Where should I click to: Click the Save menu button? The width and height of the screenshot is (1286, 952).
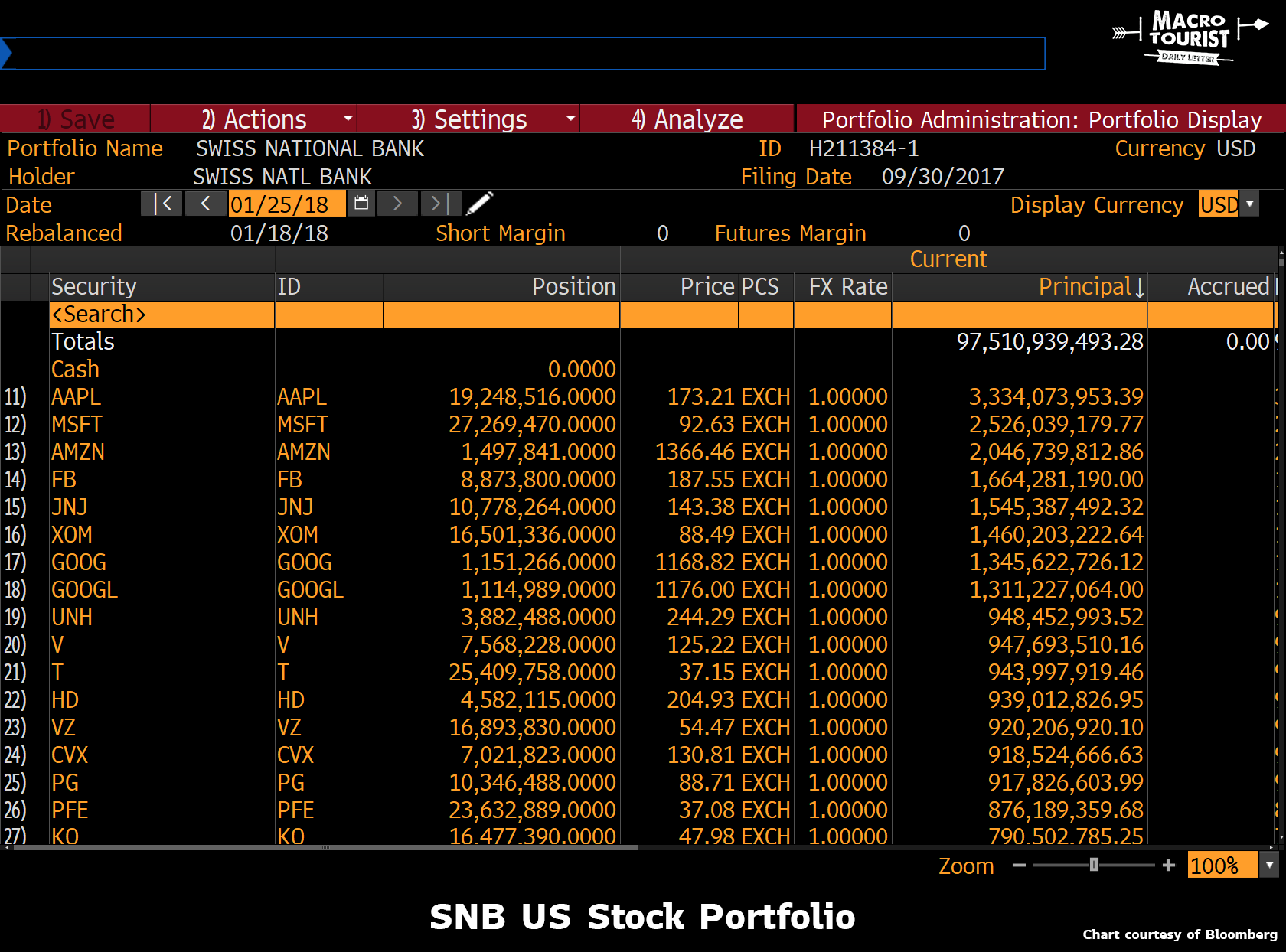click(x=76, y=119)
